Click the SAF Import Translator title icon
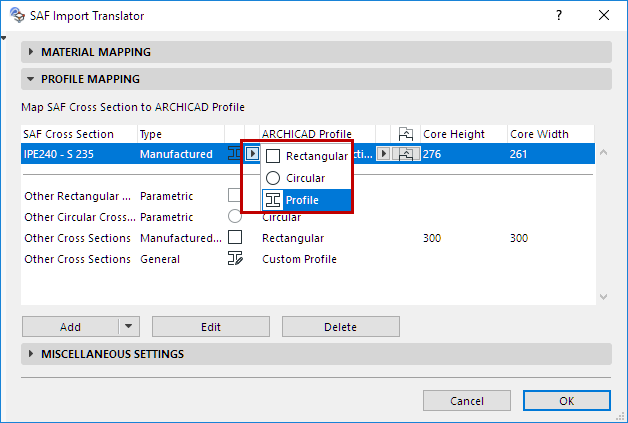 17,15
